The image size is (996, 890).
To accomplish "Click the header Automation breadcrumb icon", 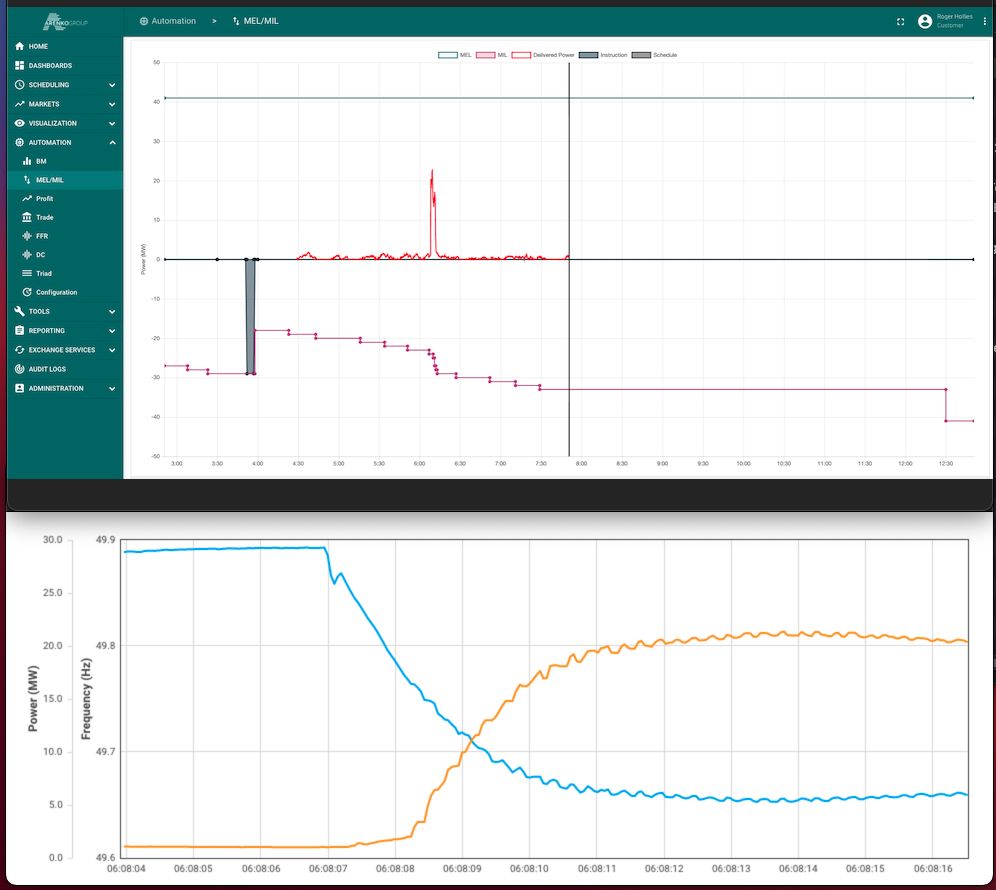I will (144, 21).
